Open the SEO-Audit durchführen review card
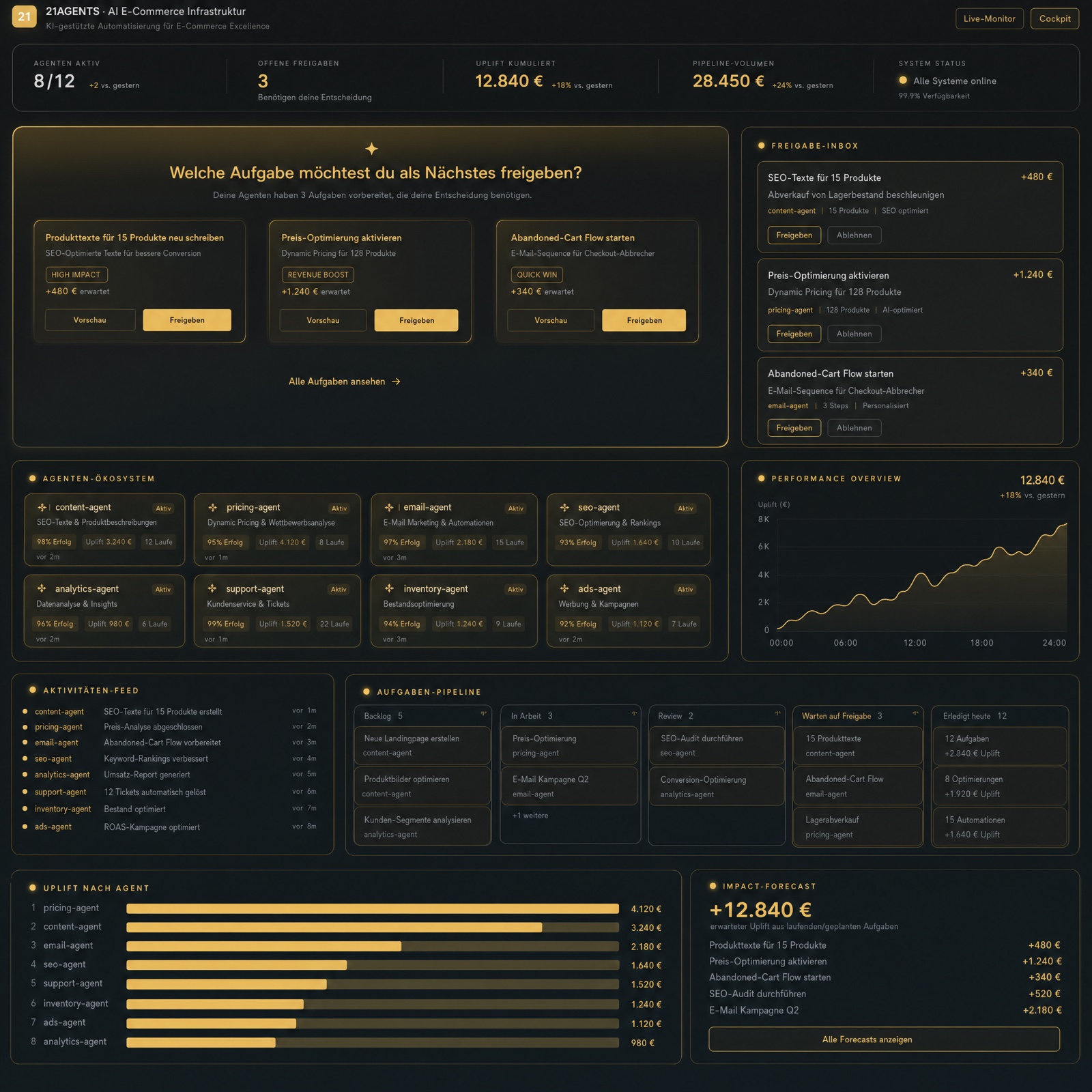 (x=717, y=745)
